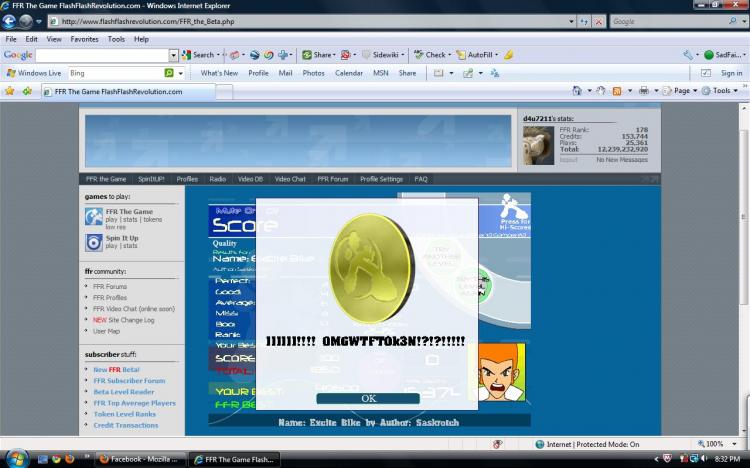Click the yellow highlighter icon

[x=508, y=55]
